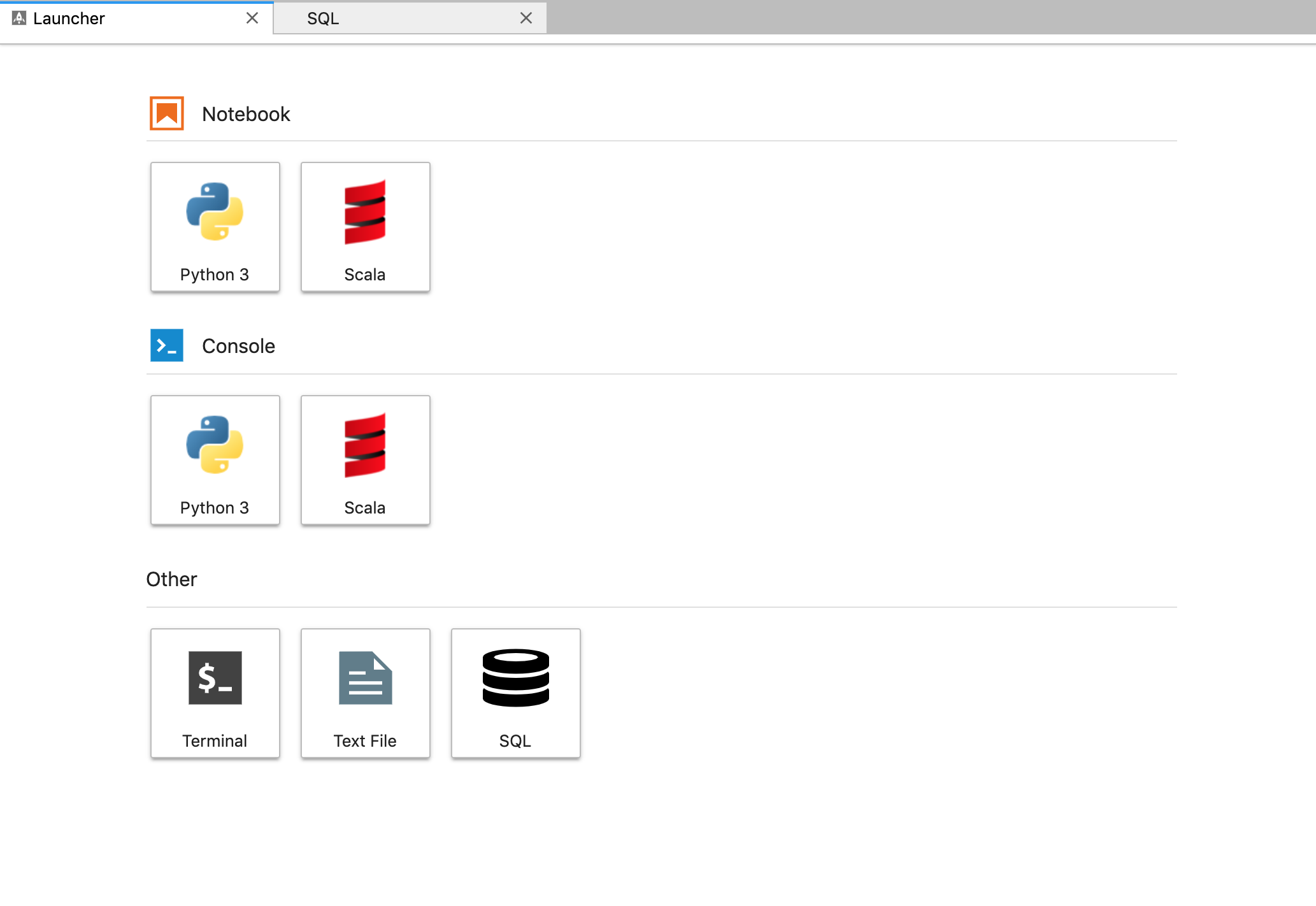Open a Scala console
This screenshot has width=1316, height=906.
click(365, 459)
